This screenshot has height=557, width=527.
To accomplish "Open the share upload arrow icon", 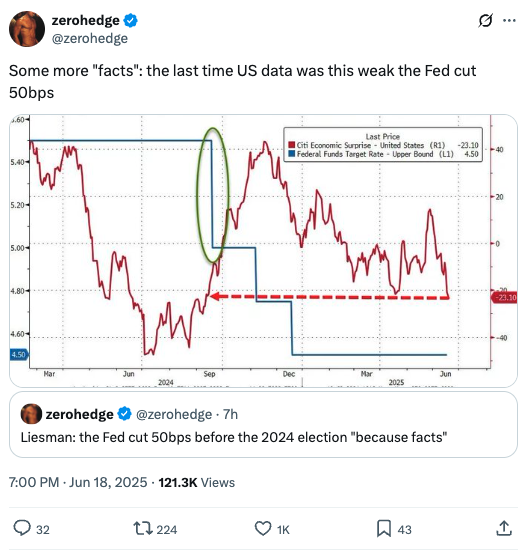I will point(504,528).
